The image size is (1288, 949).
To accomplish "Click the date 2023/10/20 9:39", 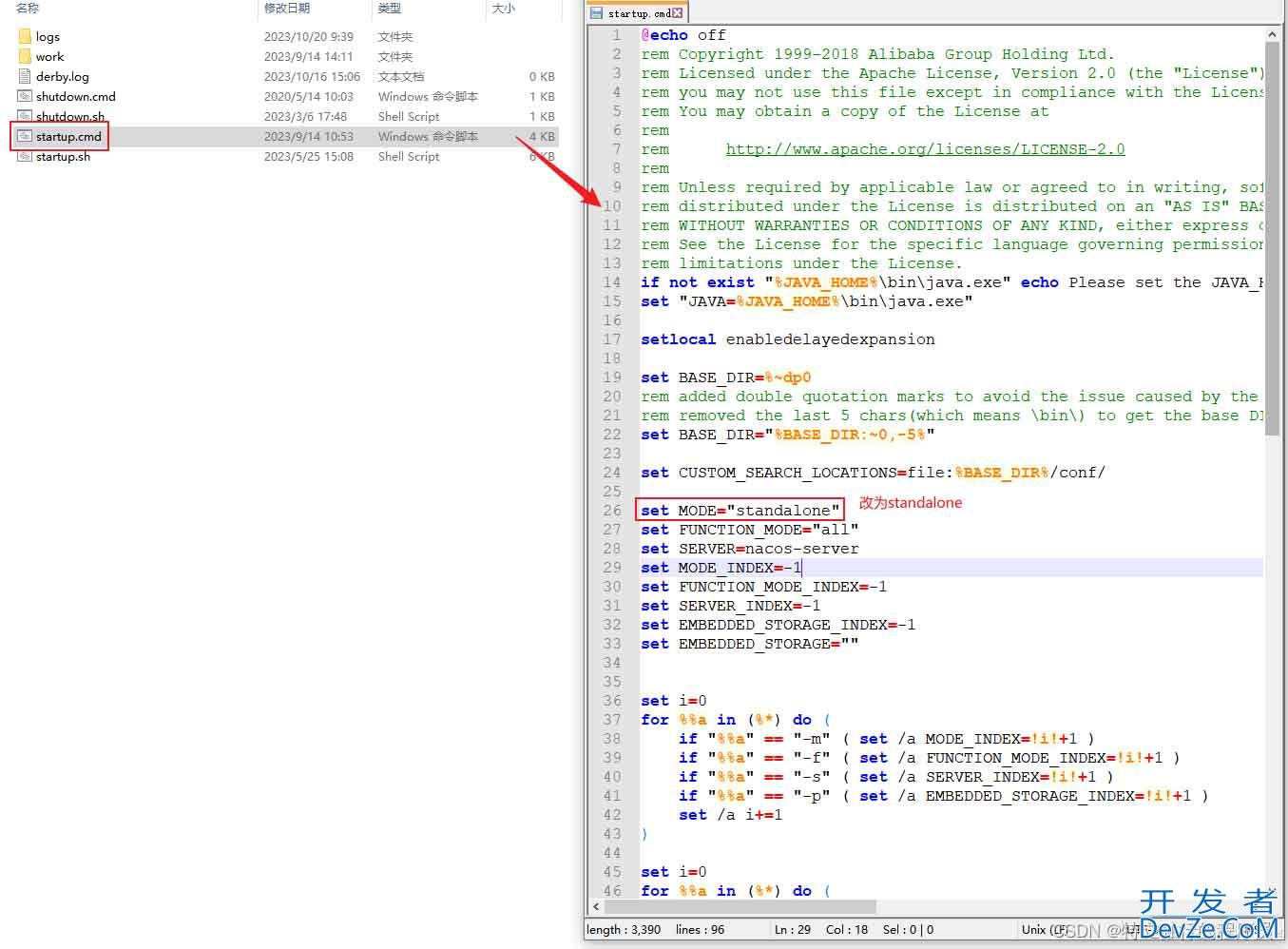I will (x=309, y=36).
